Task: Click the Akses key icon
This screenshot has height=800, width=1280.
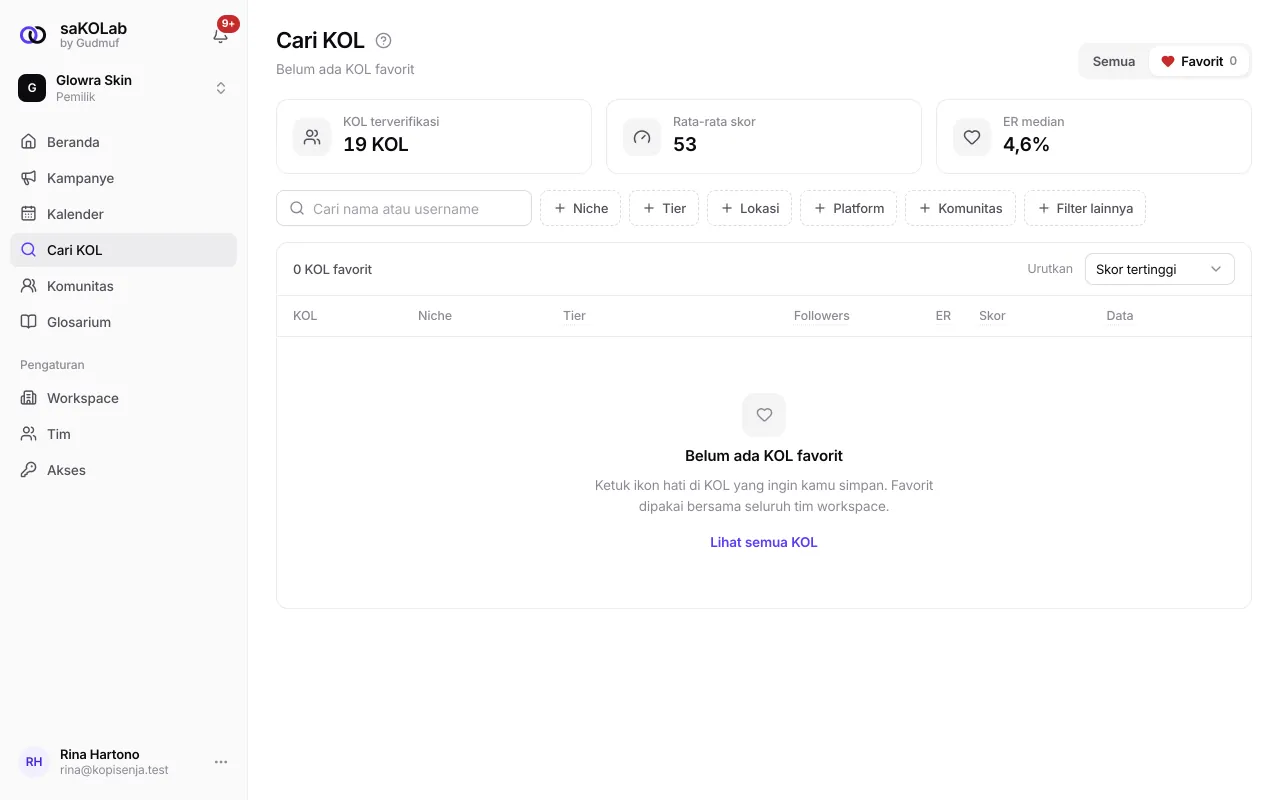Action: [29, 470]
